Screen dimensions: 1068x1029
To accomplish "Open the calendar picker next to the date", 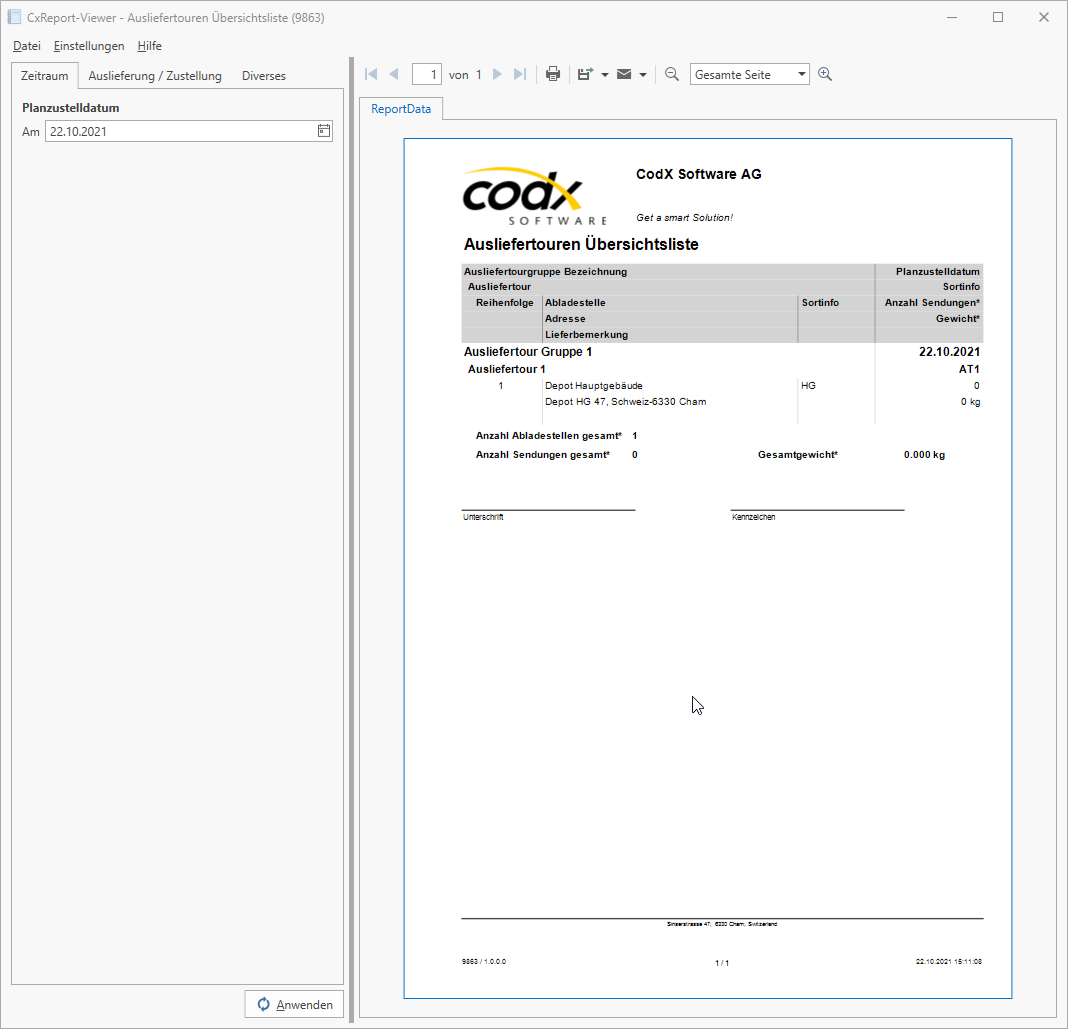I will 322,131.
